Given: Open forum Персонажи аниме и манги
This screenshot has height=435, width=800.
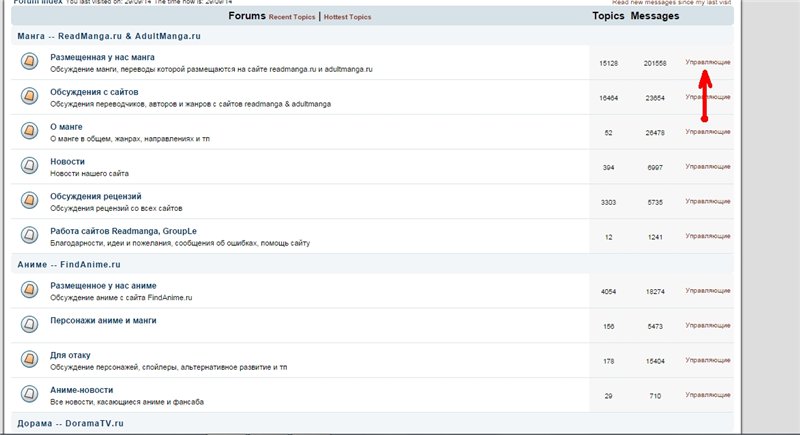Looking at the screenshot, I should pos(103,320).
